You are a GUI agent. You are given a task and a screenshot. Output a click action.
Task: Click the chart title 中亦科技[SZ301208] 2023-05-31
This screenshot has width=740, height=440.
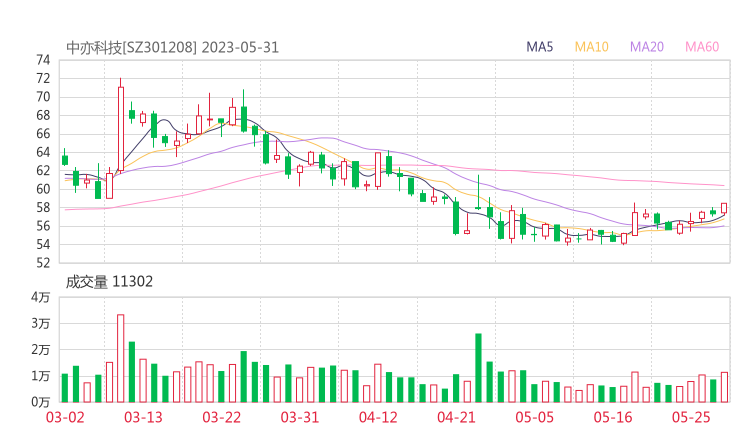(172, 48)
